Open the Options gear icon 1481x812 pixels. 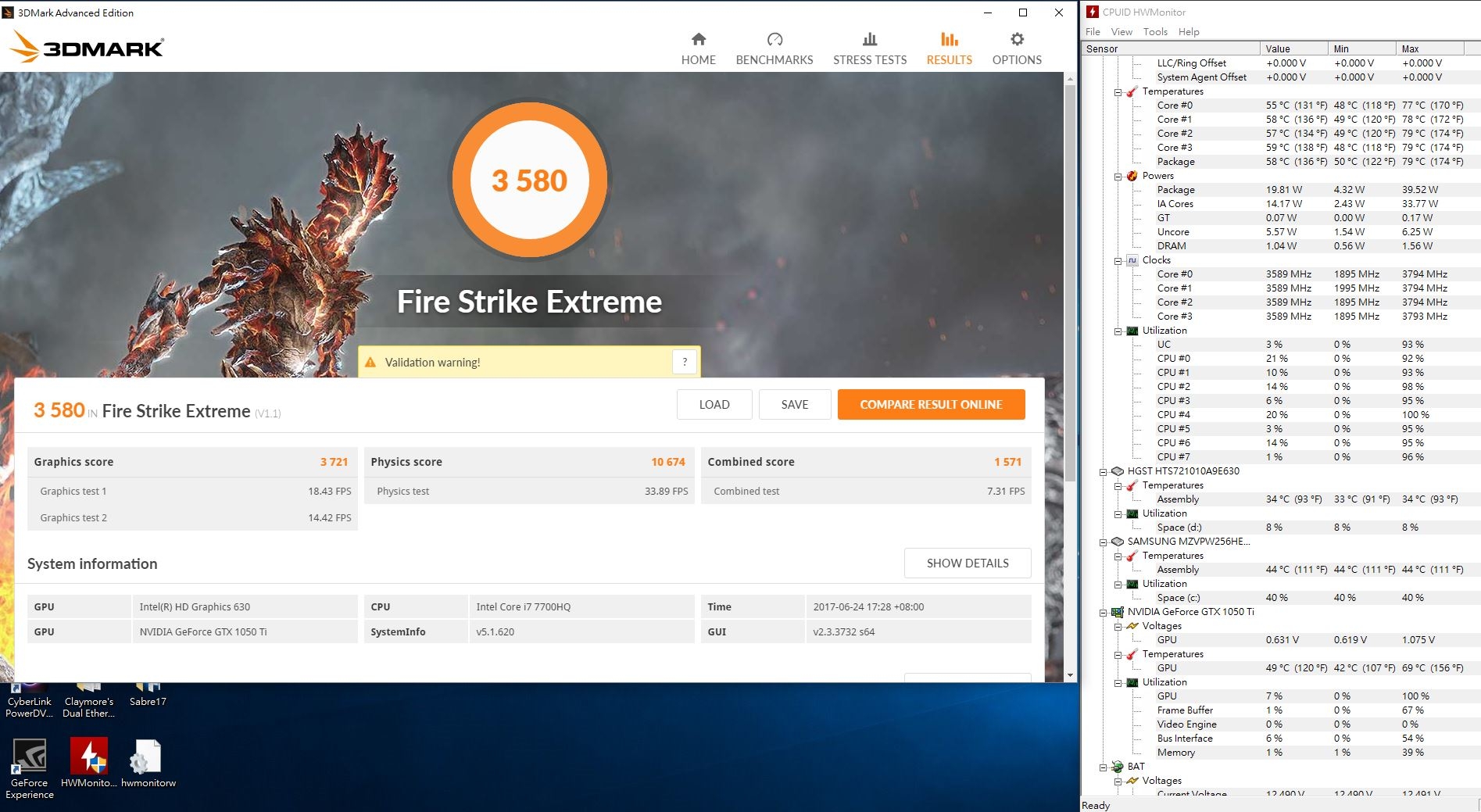coord(1017,39)
